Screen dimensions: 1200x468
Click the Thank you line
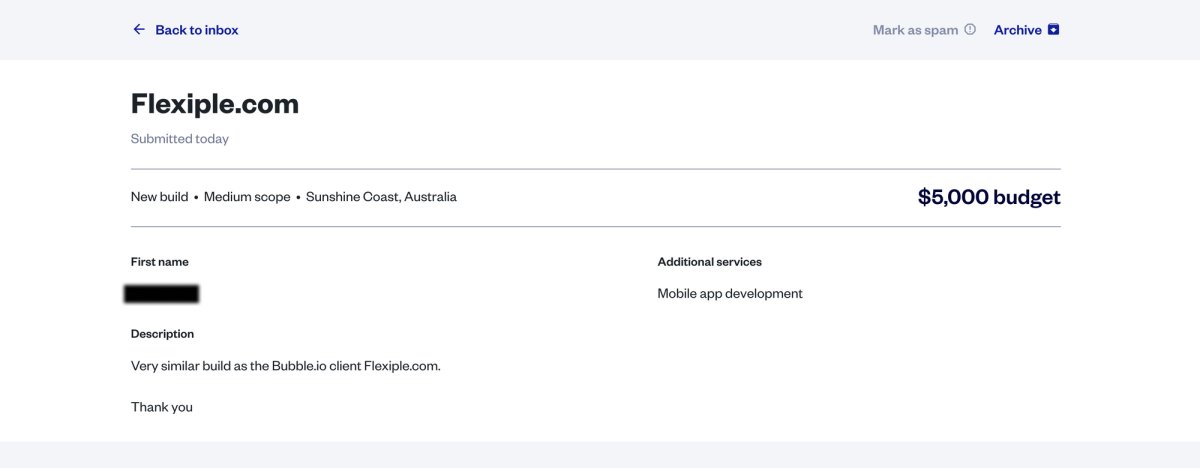[x=162, y=407]
